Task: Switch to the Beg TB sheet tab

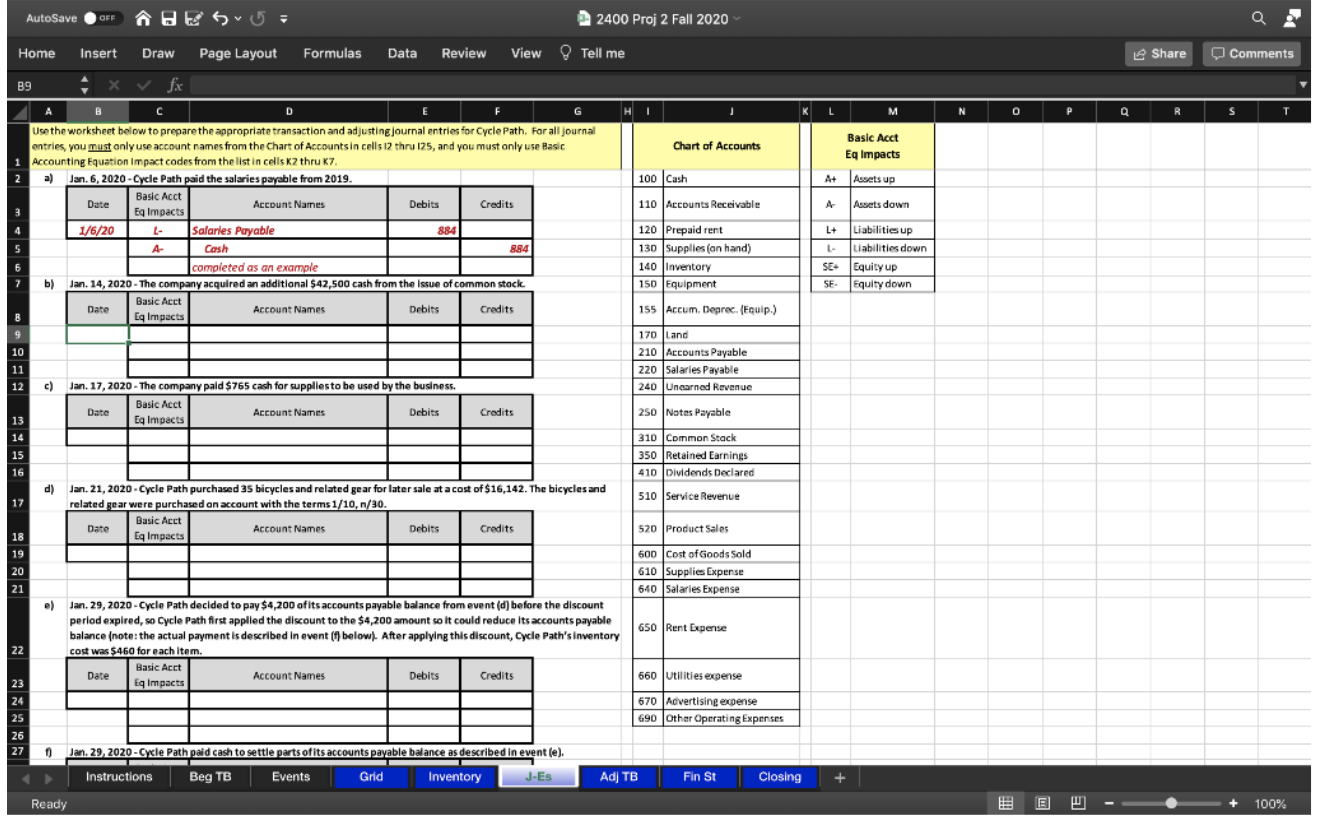Action: [210, 777]
